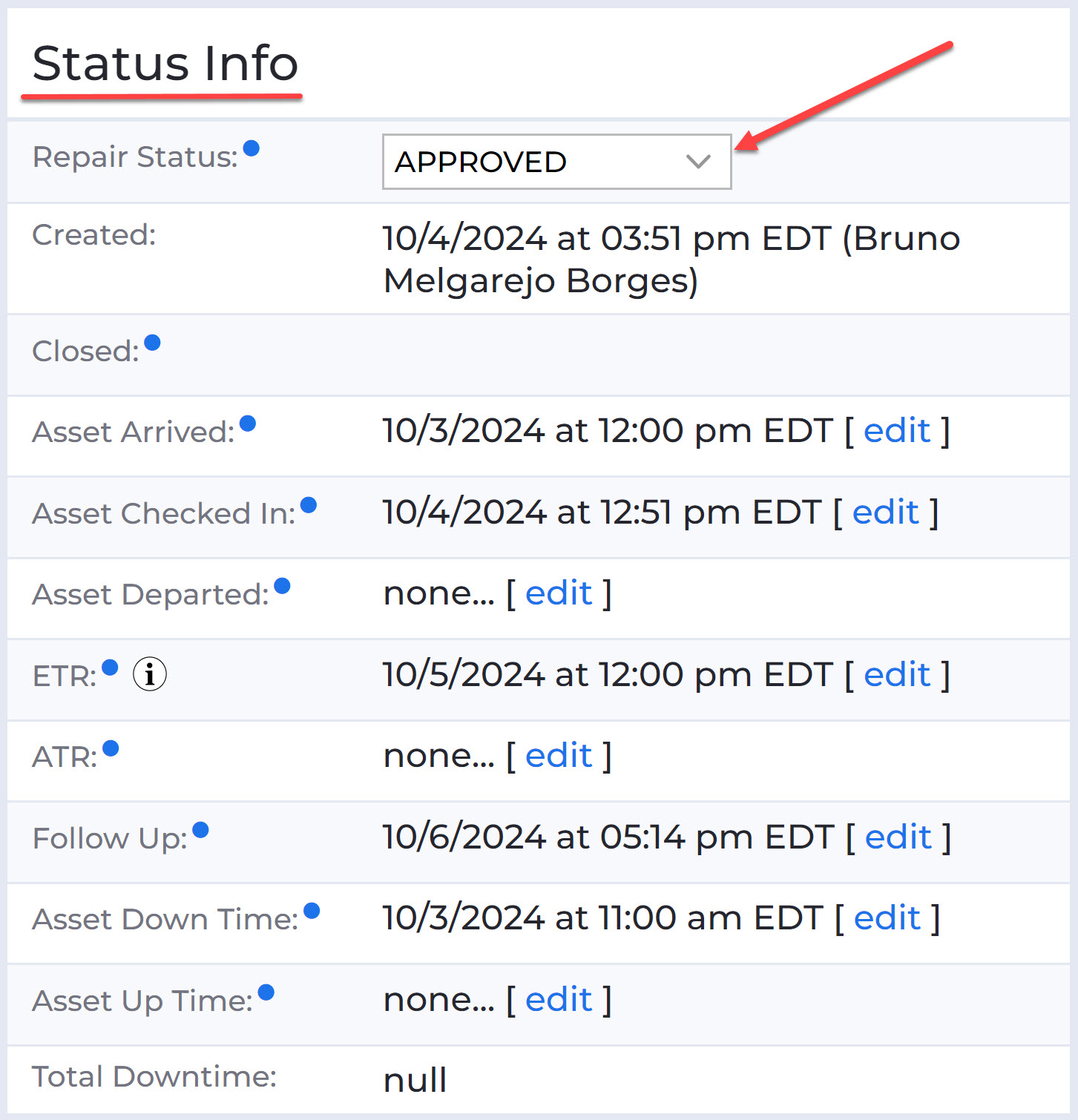Edit the ATR value
The height and width of the screenshot is (1120, 1078).
click(x=559, y=755)
